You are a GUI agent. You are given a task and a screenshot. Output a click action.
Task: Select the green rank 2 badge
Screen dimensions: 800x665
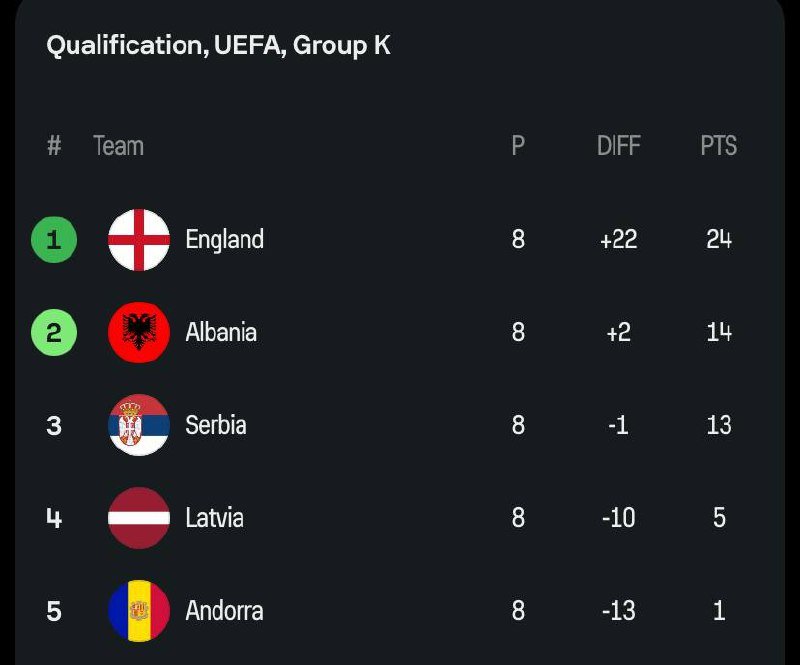point(54,332)
